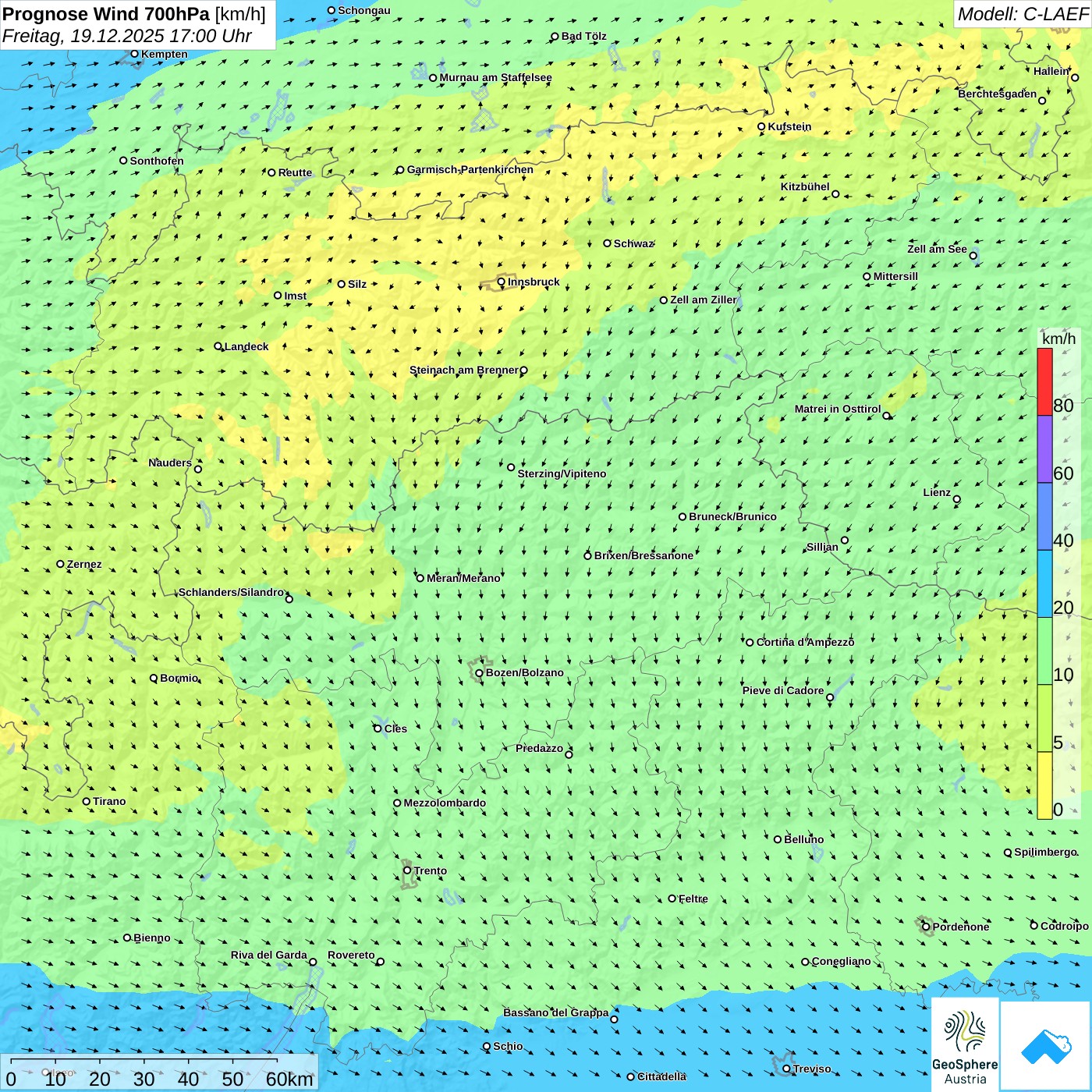
Task: Click the Kufstein location marker
Action: 761,126
